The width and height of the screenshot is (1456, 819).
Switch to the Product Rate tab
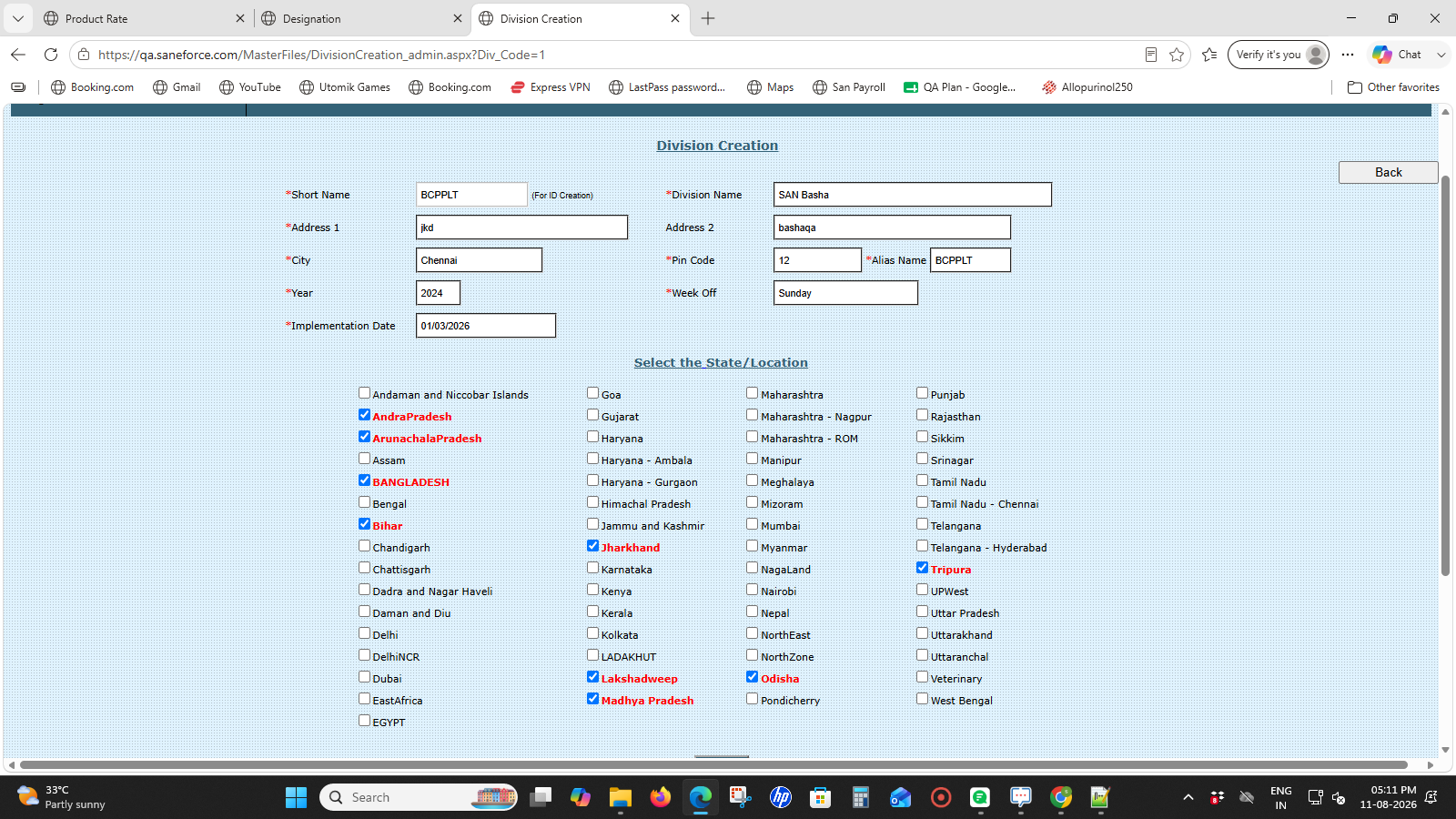coord(144,18)
